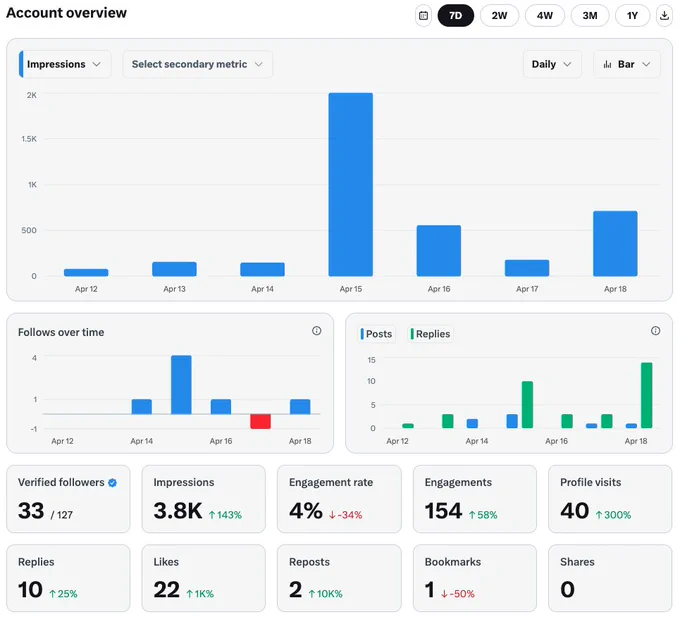This screenshot has width=680, height=617.
Task: Click the Apr 14 impressions bar
Action: click(x=262, y=269)
